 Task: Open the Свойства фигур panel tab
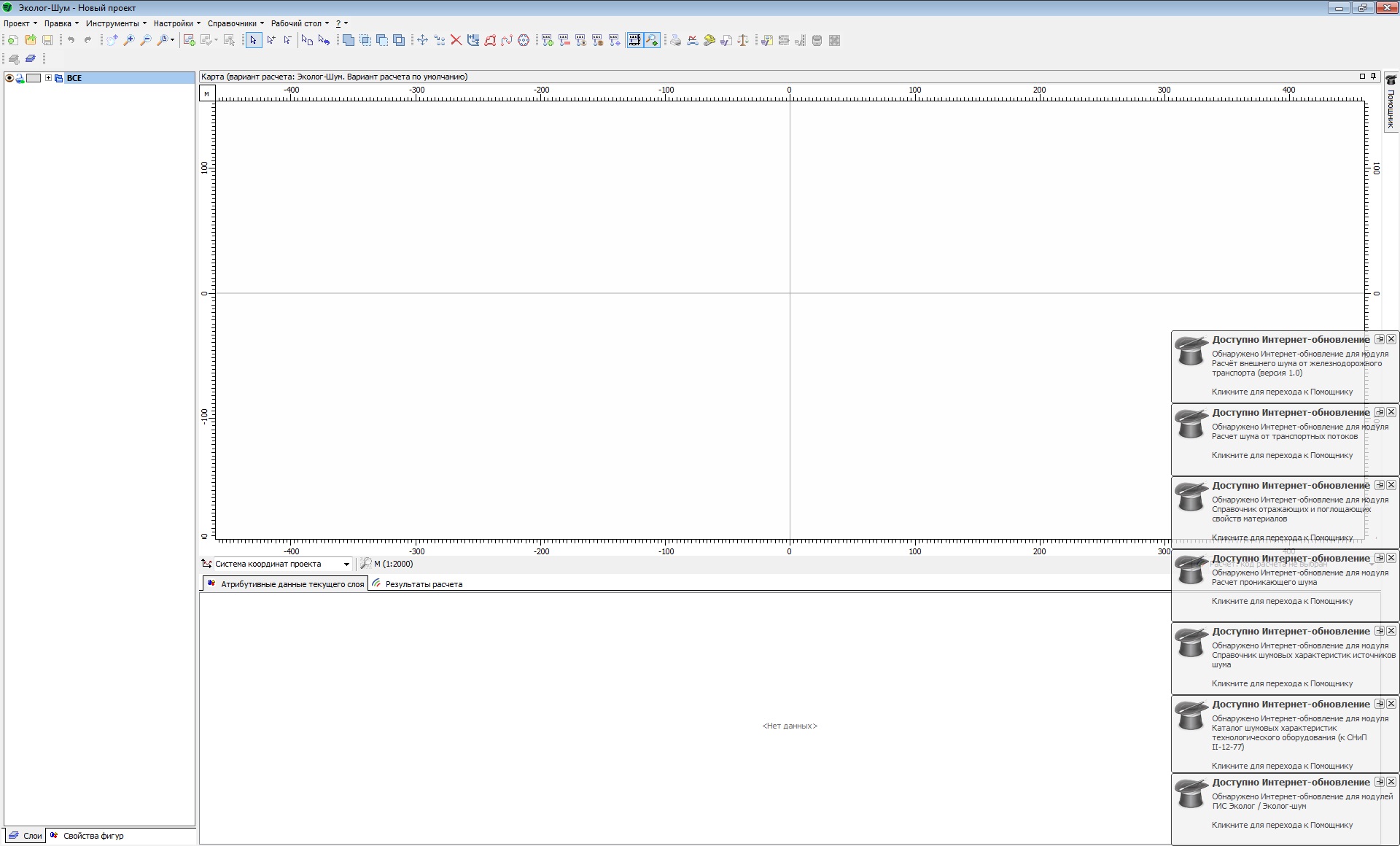pos(93,836)
